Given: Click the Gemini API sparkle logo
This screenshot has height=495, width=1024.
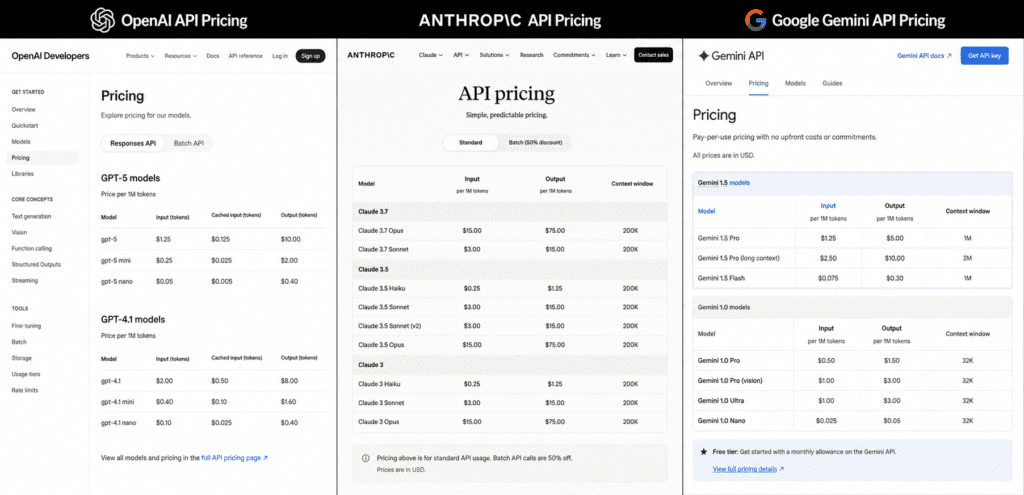Looking at the screenshot, I should click(703, 56).
